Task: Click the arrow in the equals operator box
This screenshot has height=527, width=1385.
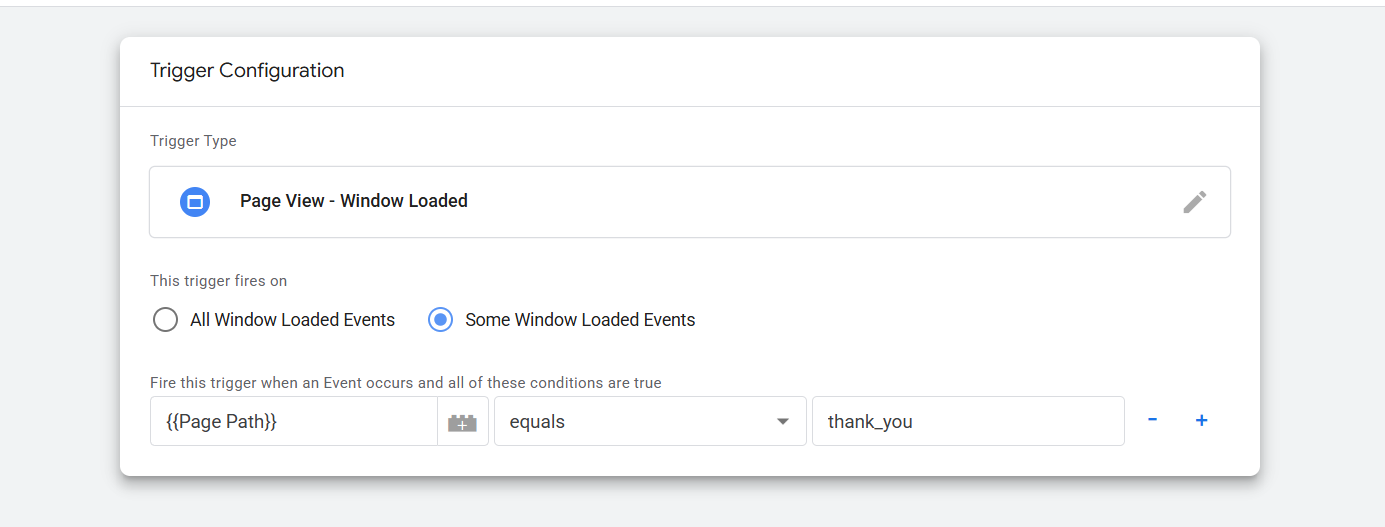Action: click(x=783, y=422)
